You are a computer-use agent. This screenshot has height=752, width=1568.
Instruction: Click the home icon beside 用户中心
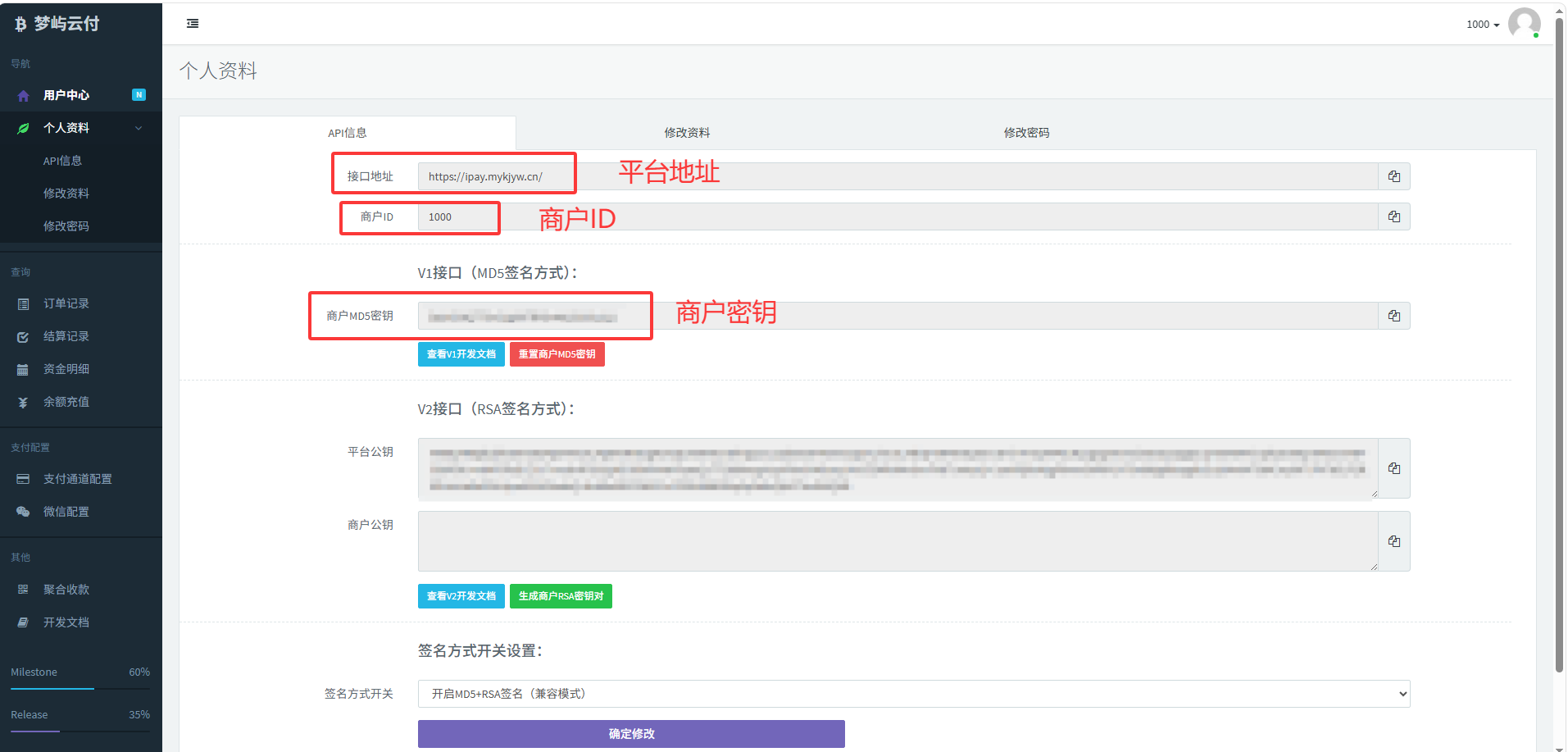click(x=23, y=96)
